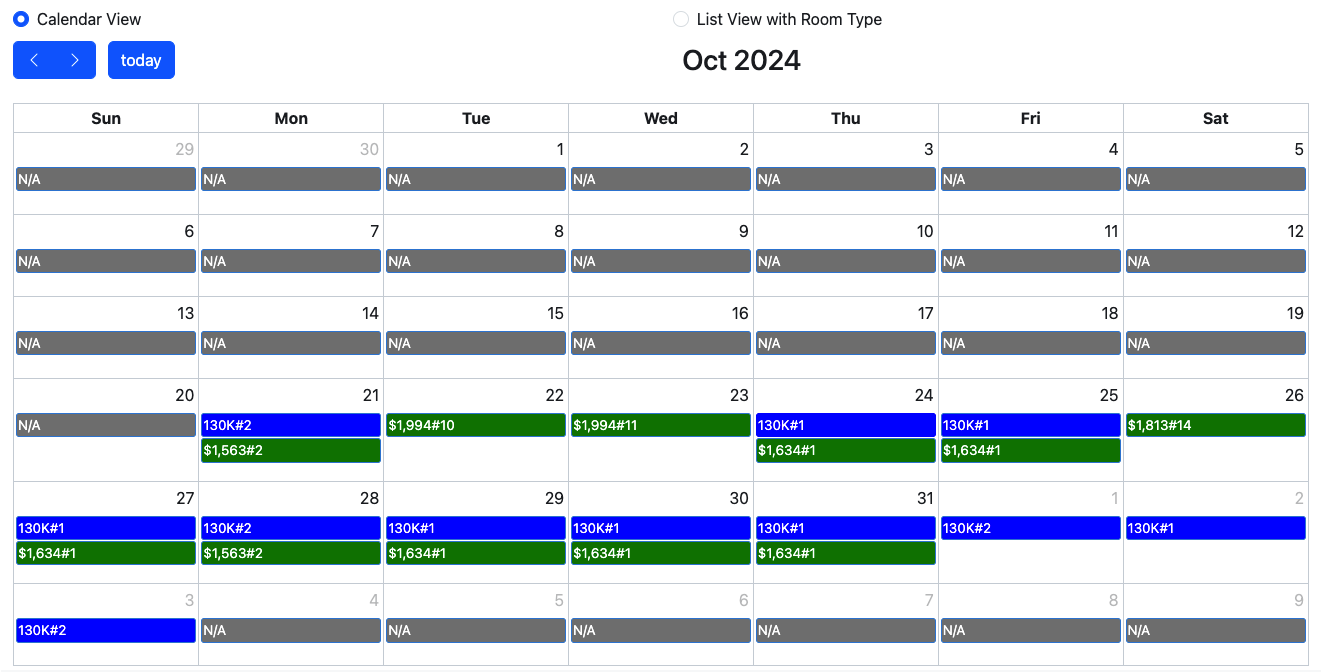Click the 130K#2 event on Monday Oct 28
The image size is (1341, 672).
[x=291, y=528]
